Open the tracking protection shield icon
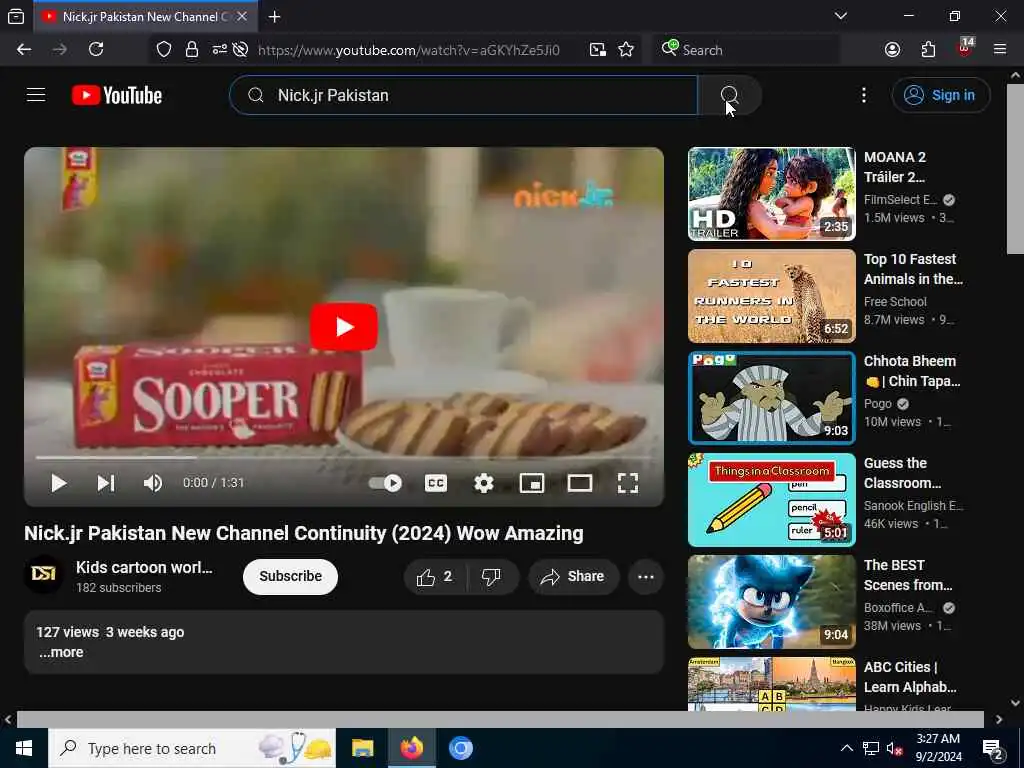This screenshot has height=768, width=1024. click(x=164, y=50)
